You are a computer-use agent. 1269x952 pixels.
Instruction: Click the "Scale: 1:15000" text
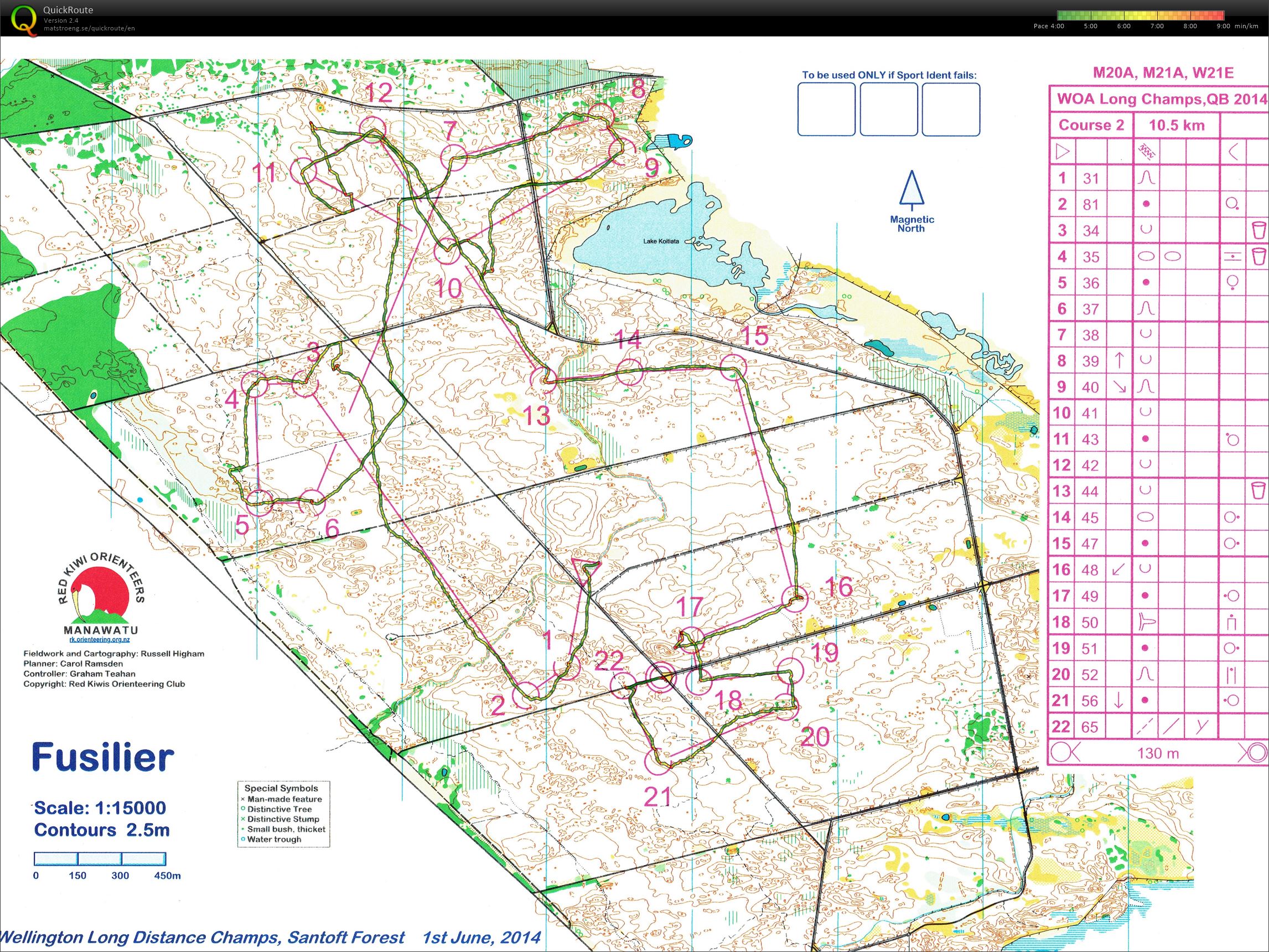tap(100, 808)
